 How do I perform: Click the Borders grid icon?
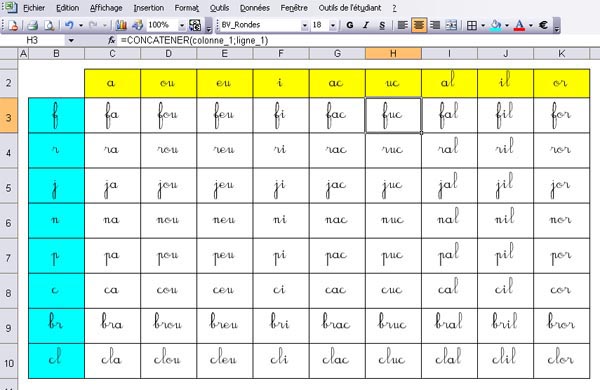click(472, 26)
